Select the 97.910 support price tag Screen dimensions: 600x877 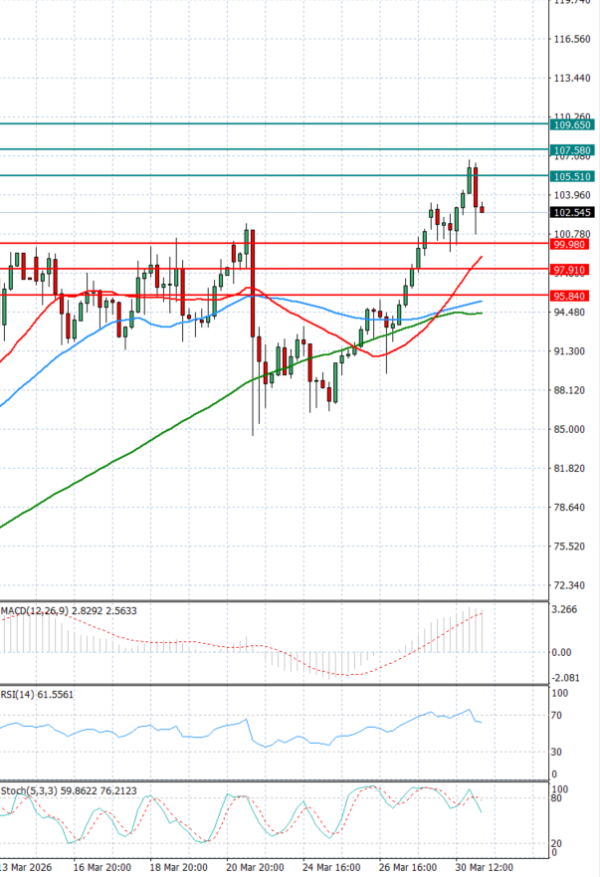pyautogui.click(x=573, y=270)
